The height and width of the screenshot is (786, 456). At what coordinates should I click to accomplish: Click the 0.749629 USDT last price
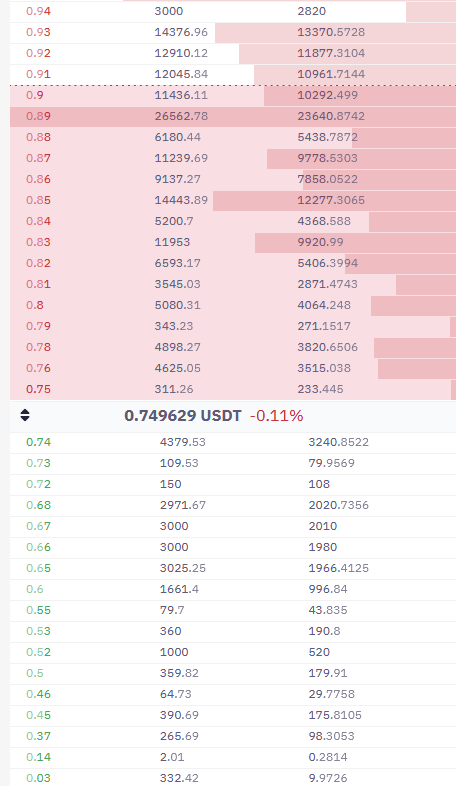click(182, 416)
